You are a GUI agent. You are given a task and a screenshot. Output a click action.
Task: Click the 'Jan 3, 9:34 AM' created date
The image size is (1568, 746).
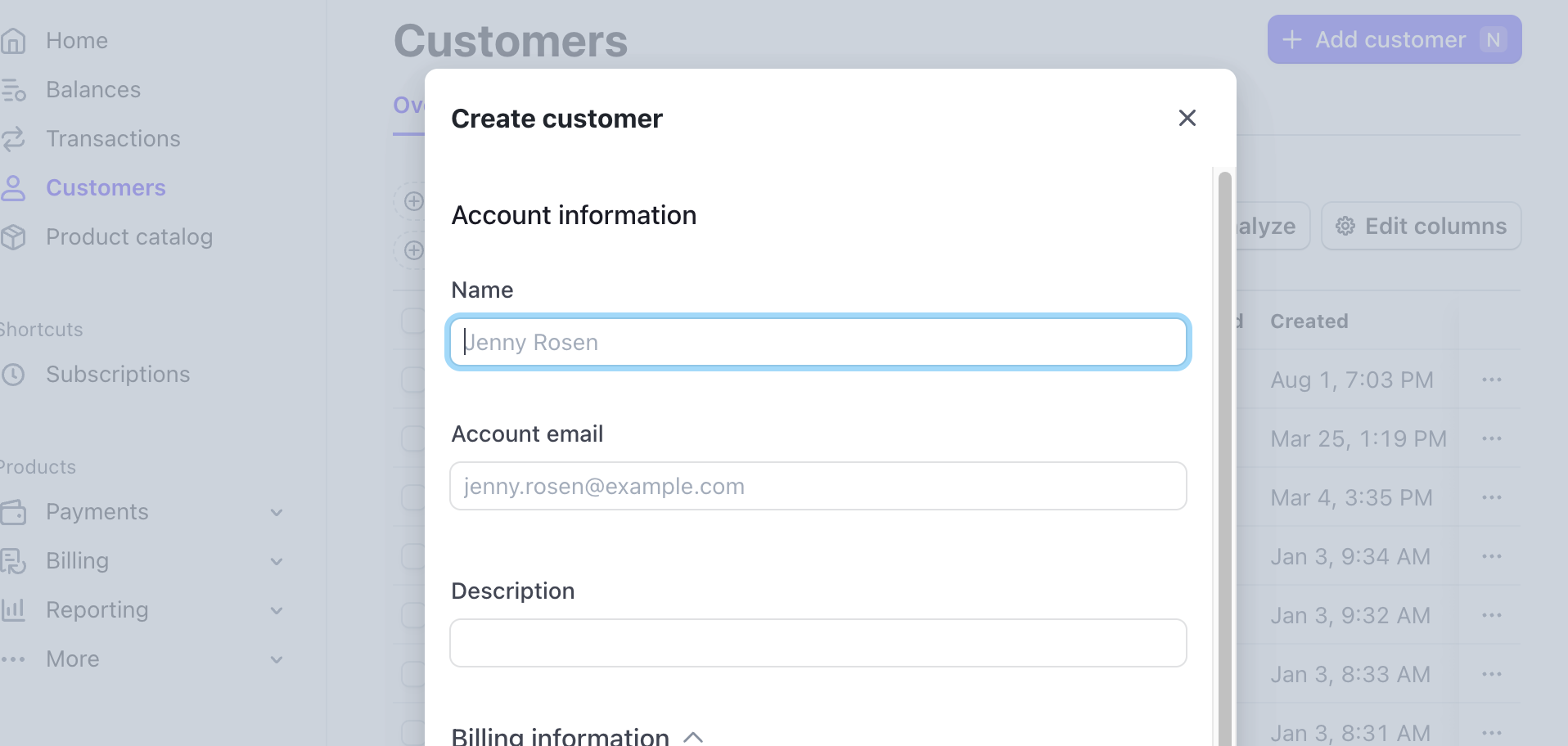[1350, 556]
